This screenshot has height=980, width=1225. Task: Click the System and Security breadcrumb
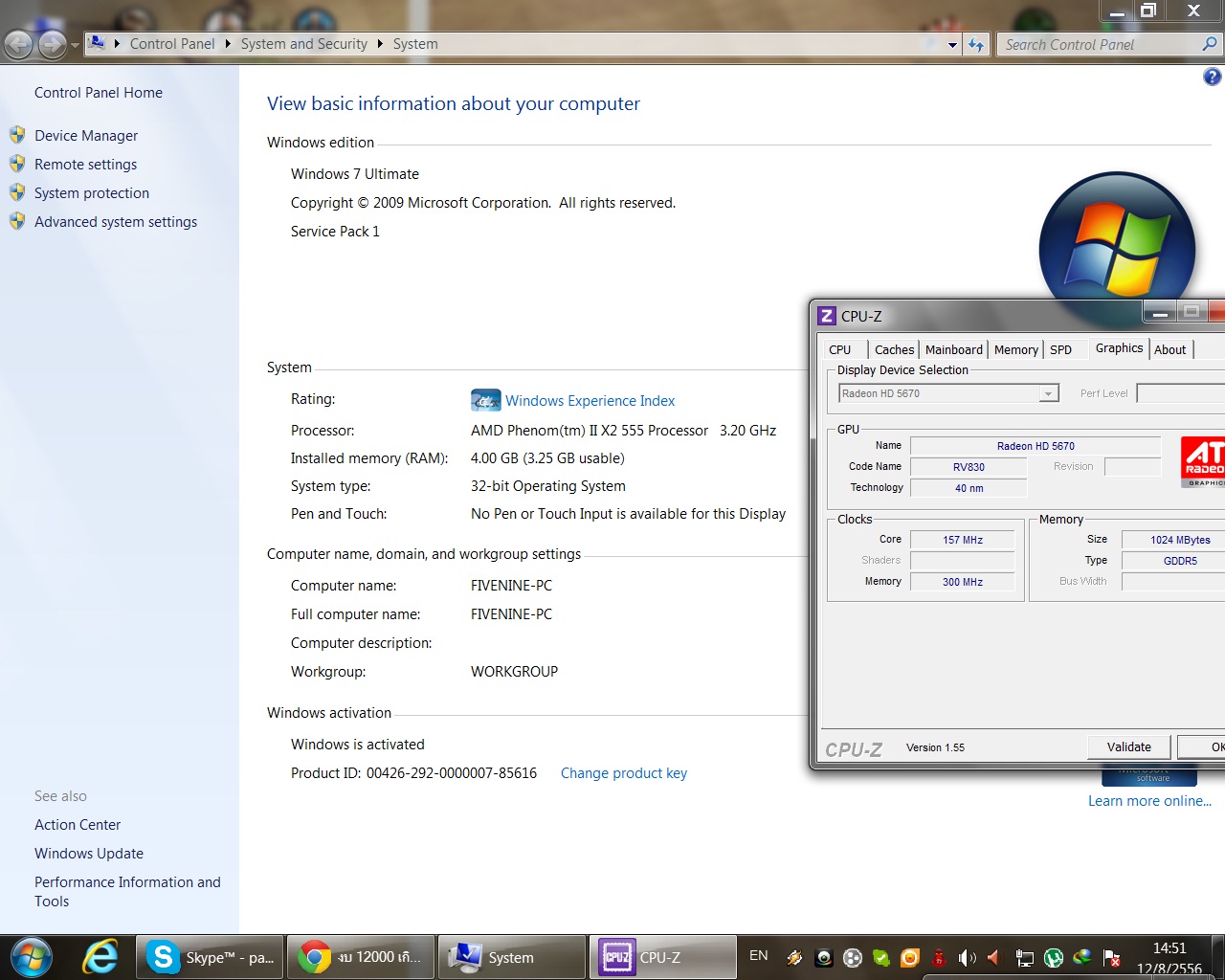304,44
